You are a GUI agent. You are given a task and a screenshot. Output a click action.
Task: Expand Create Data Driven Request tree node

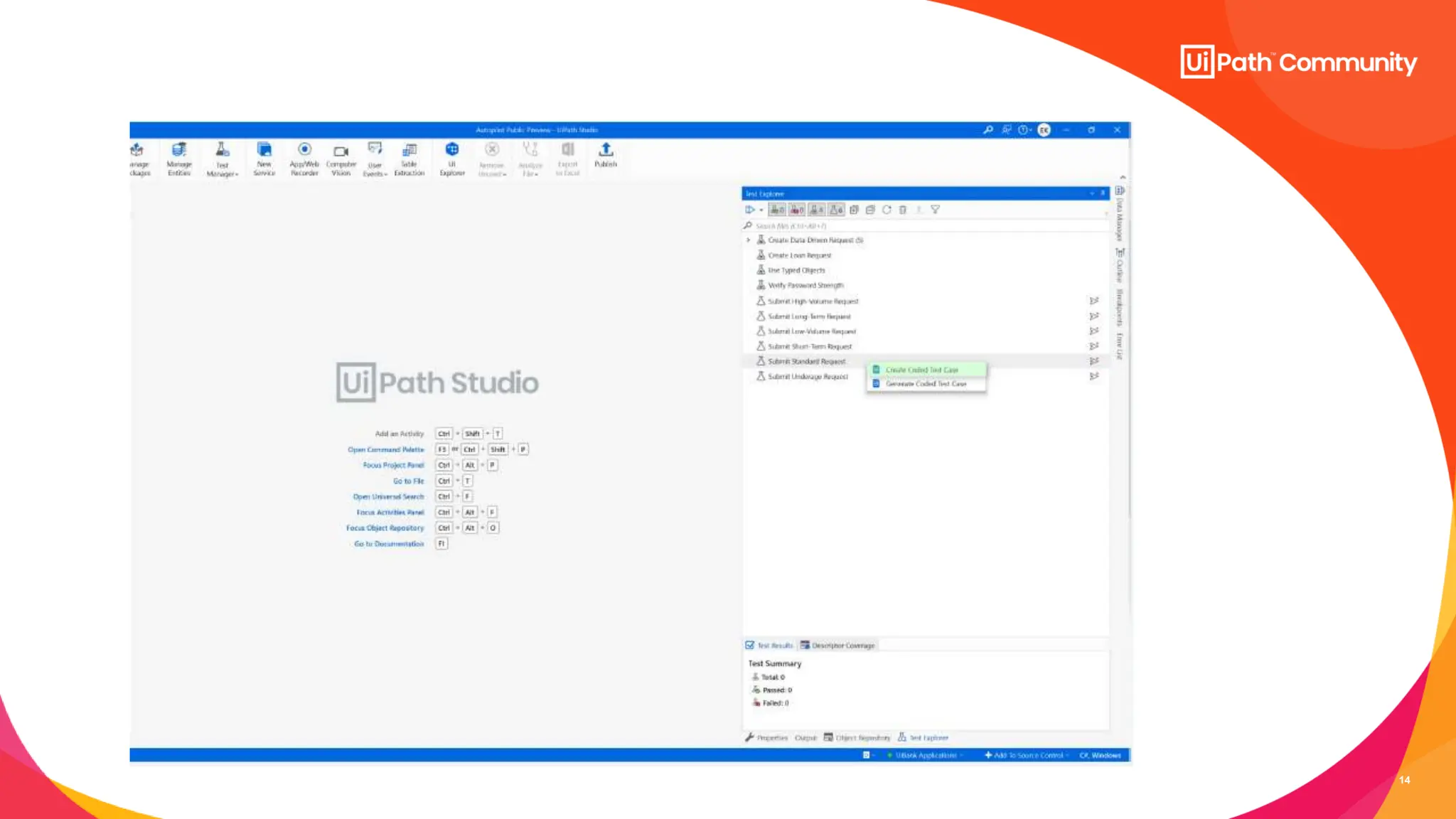749,240
